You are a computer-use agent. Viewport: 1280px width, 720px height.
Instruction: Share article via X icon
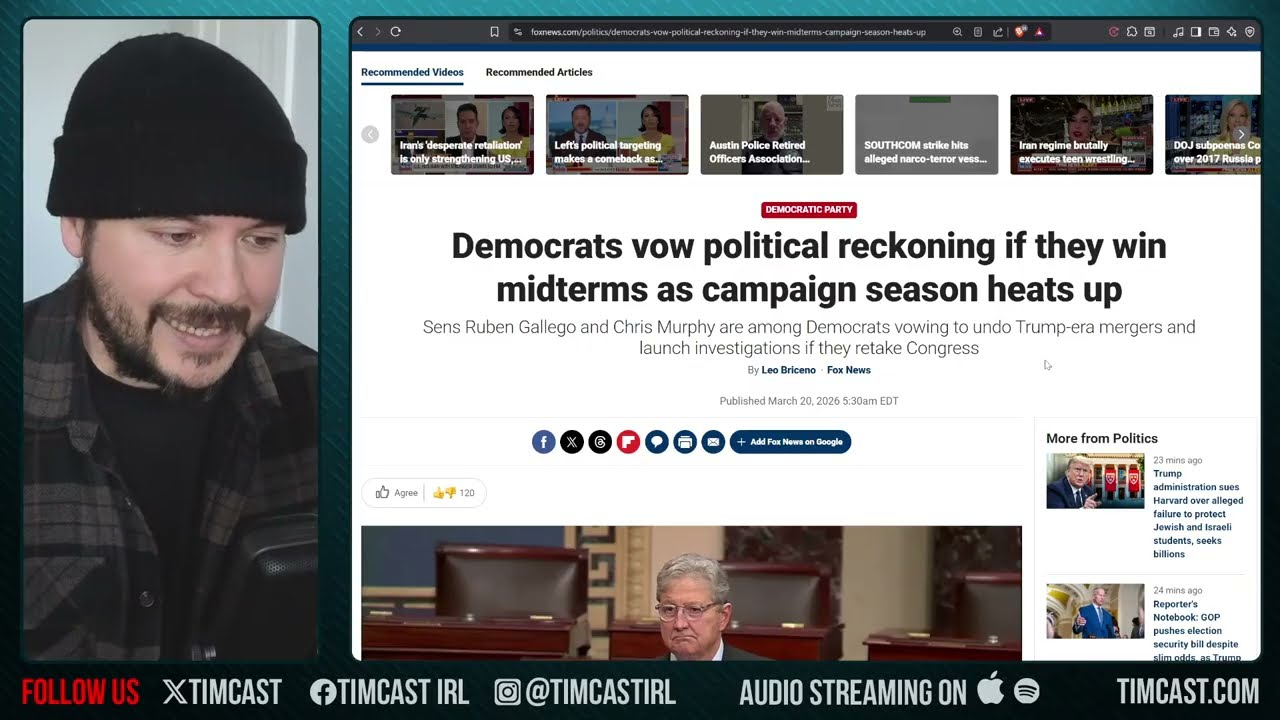pyautogui.click(x=571, y=442)
